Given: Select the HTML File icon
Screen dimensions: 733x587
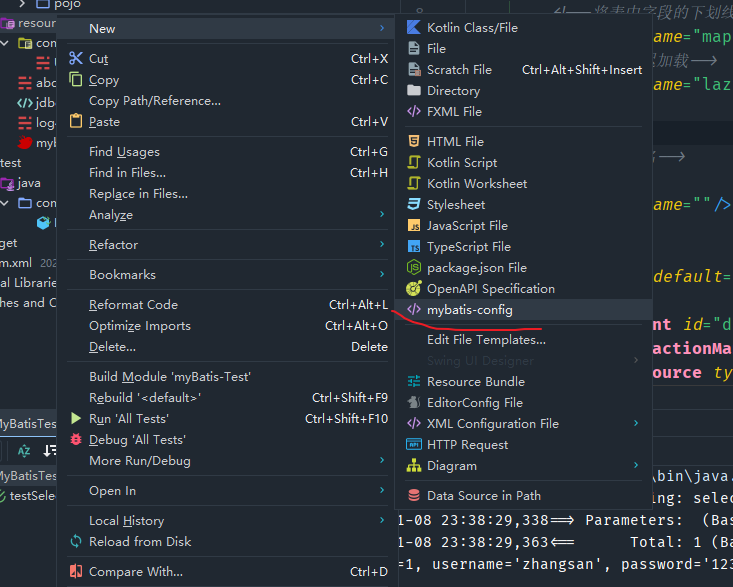Looking at the screenshot, I should (414, 141).
